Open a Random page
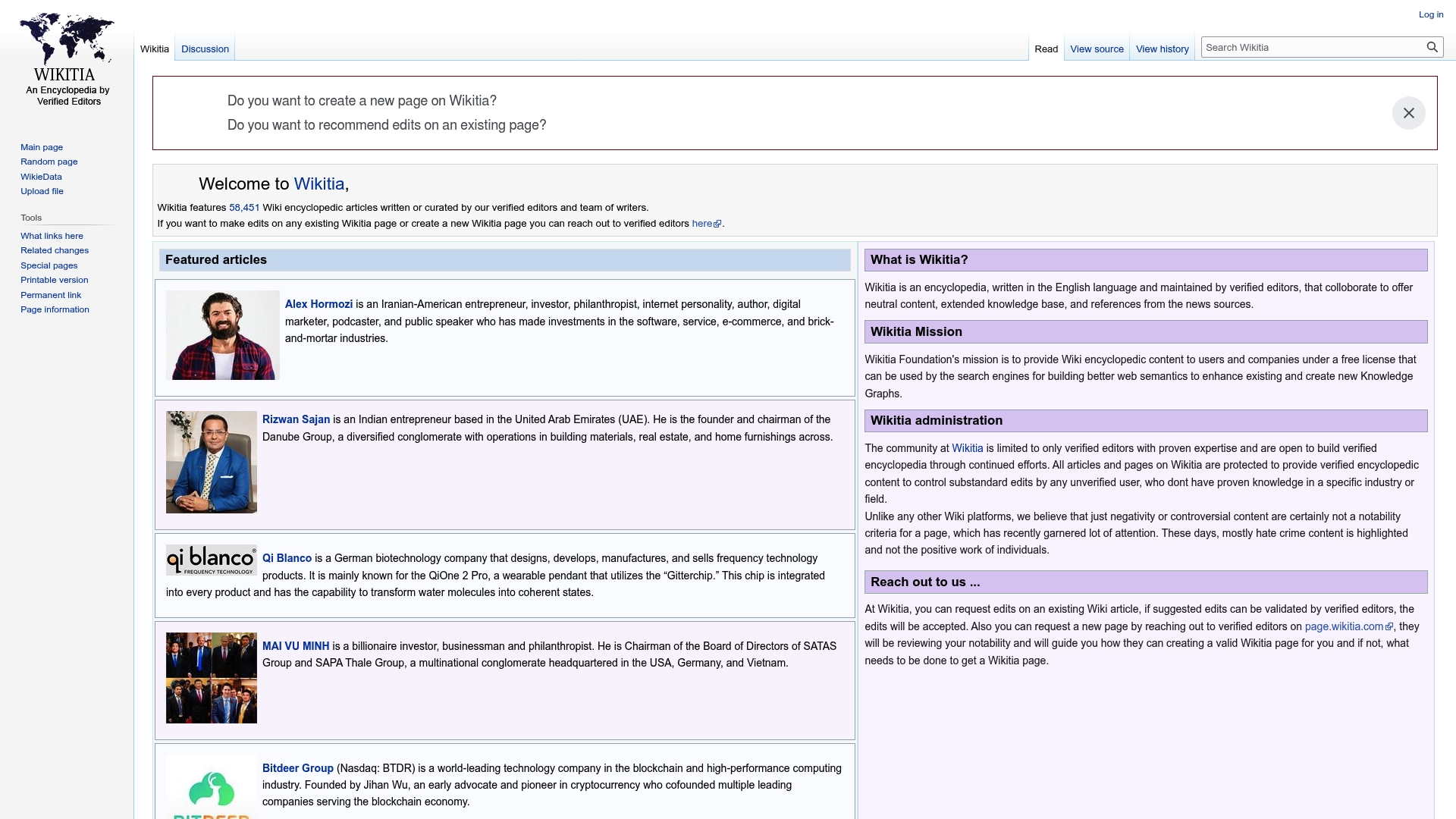Image resolution: width=1456 pixels, height=819 pixels. (49, 161)
